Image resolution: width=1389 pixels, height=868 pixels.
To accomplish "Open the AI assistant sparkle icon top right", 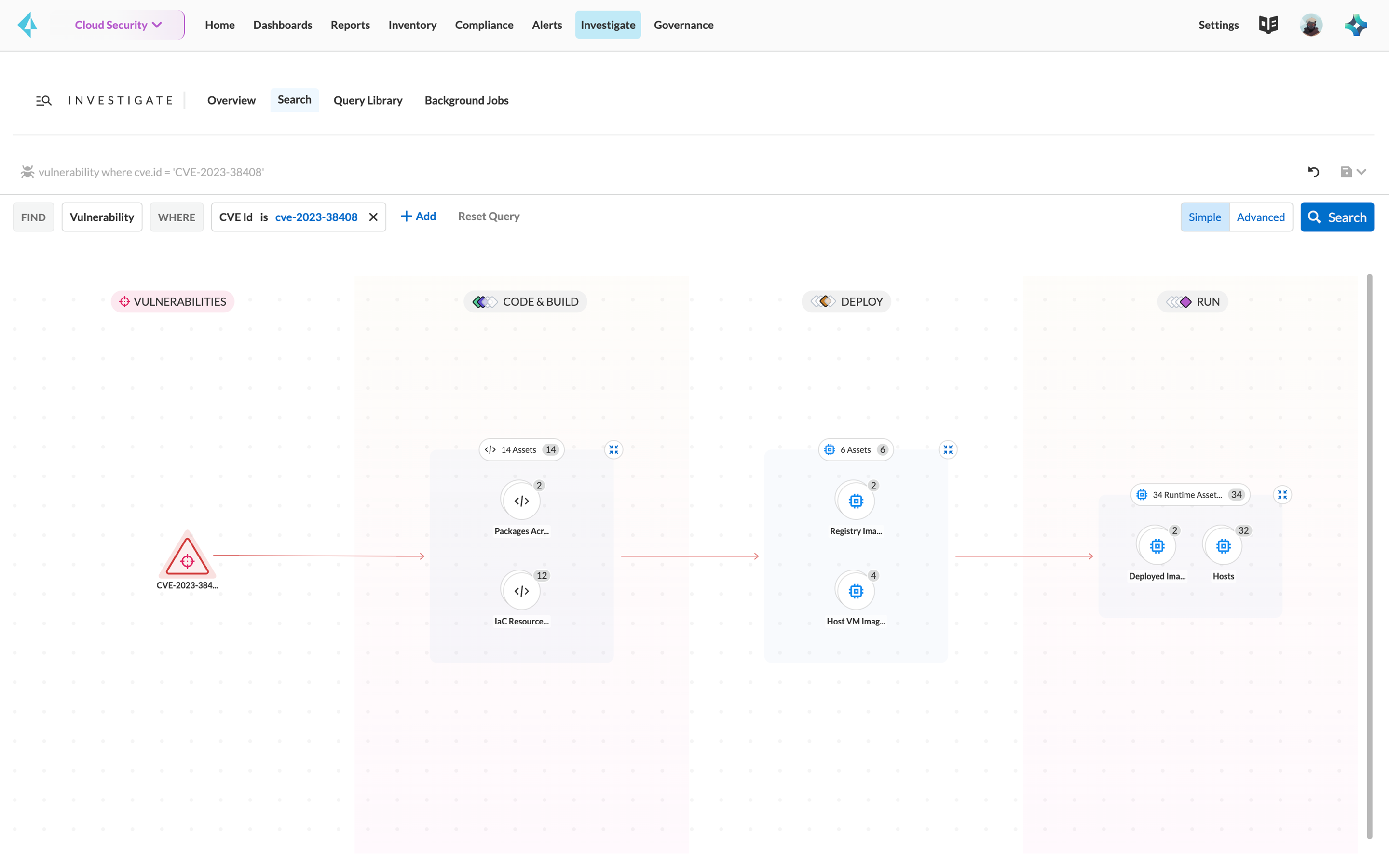I will coord(1356,25).
